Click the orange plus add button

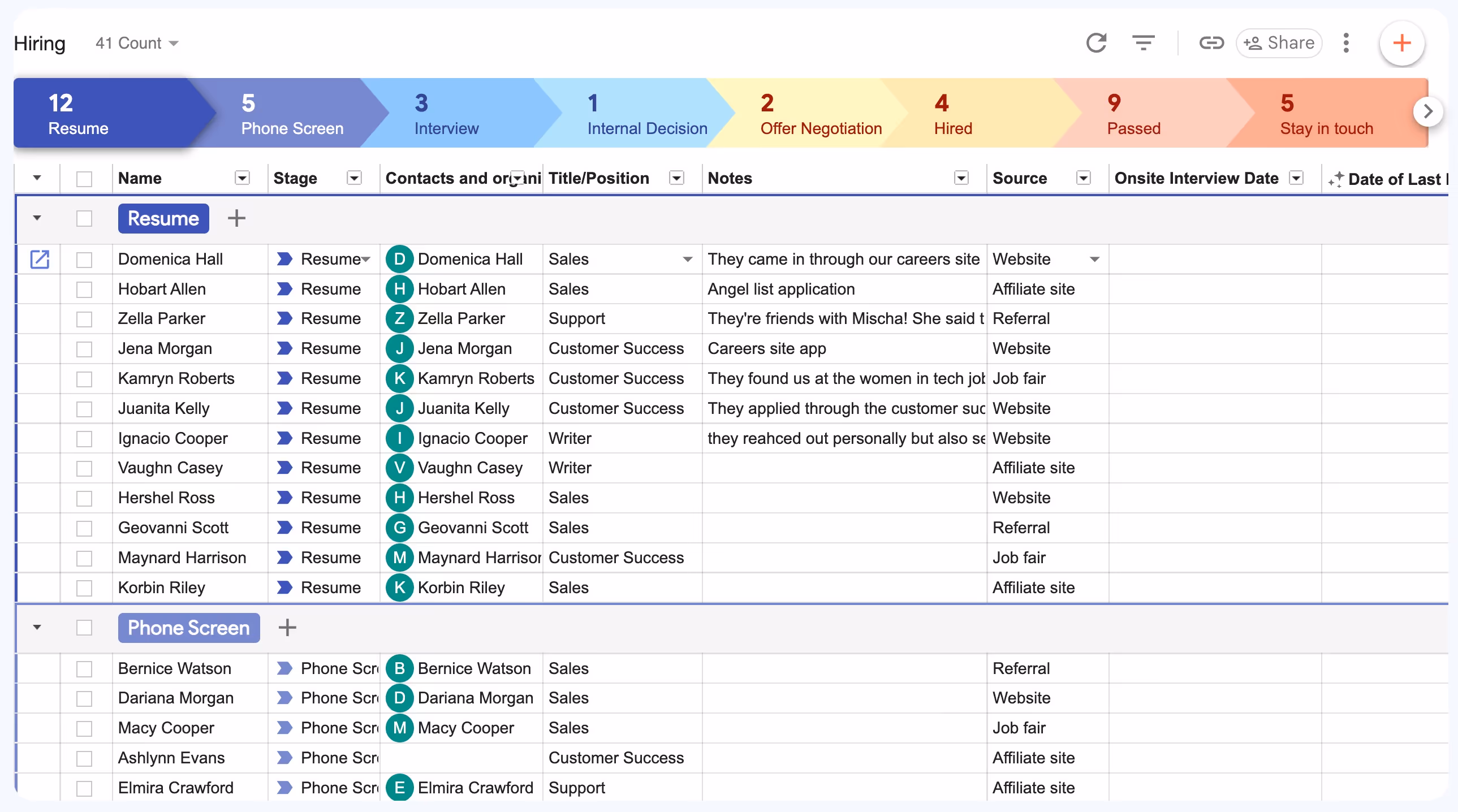[1401, 43]
